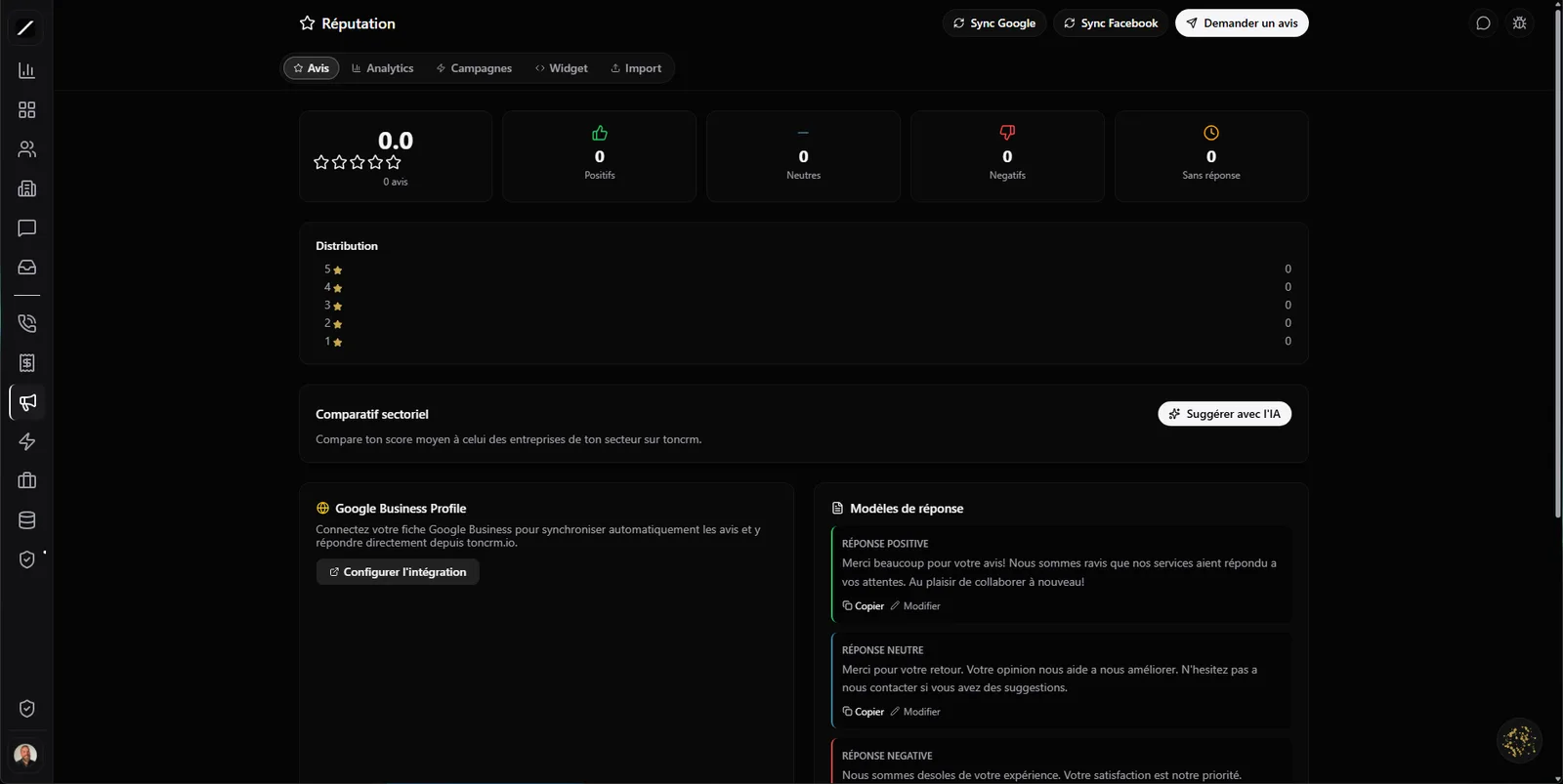Viewport: 1563px width, 784px height.
Task: Click the 4 star distribution row
Action: click(804, 287)
